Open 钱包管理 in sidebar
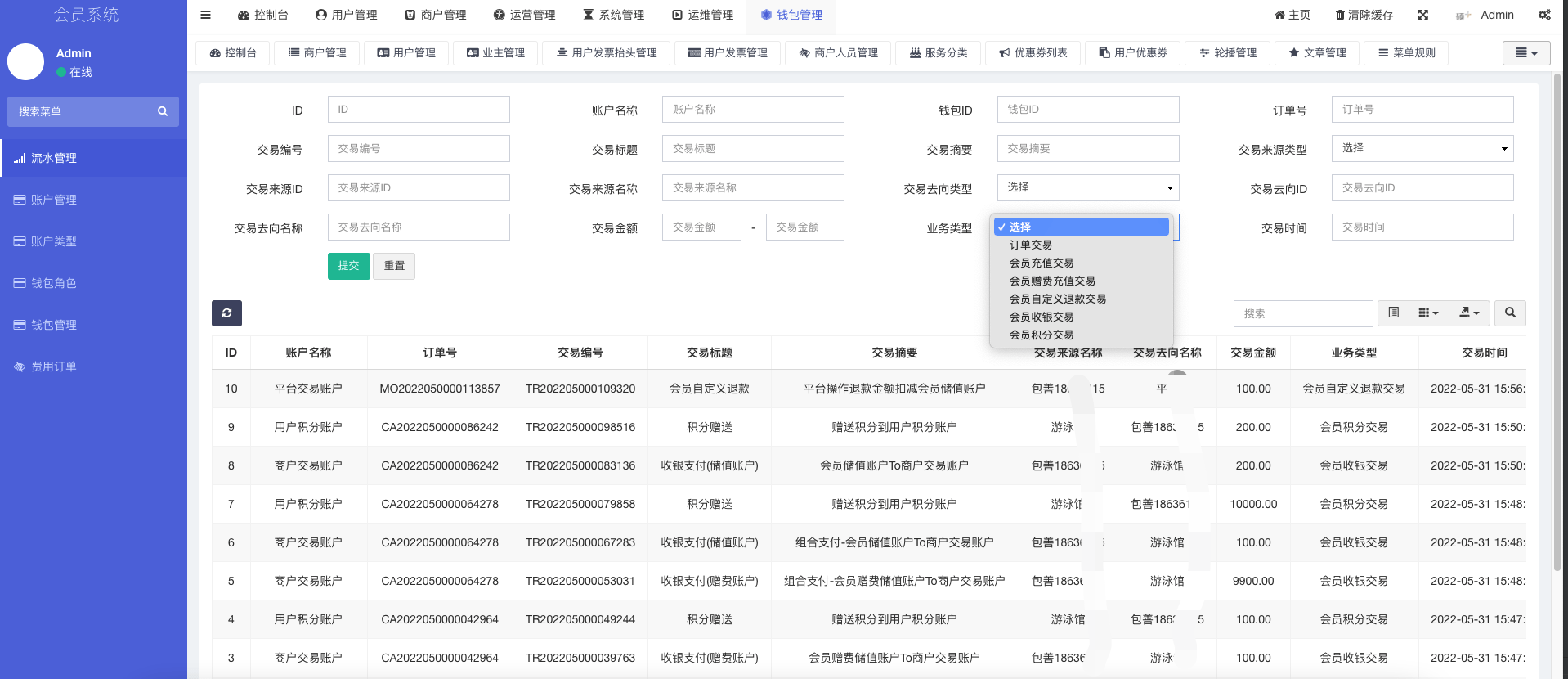The image size is (1568, 679). [94, 325]
